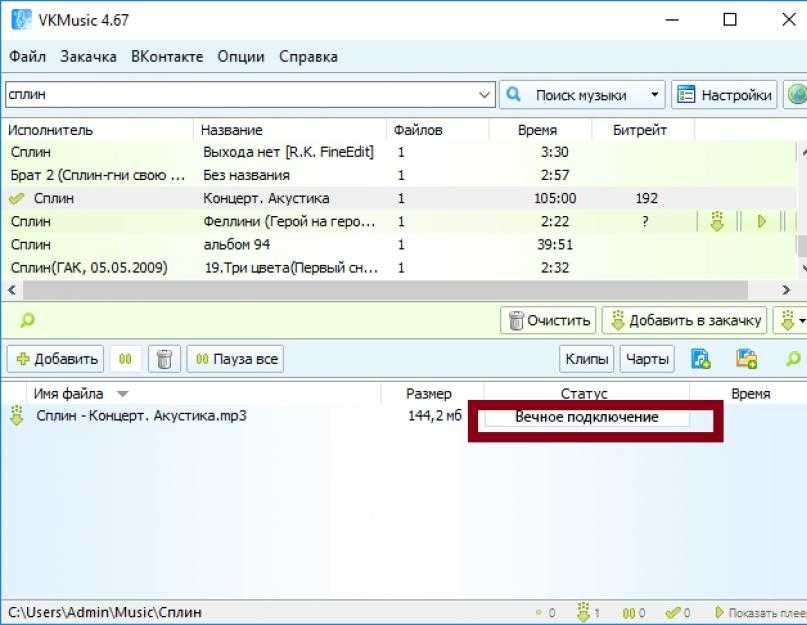Click the folder-add icon in downloads toolbar
The height and width of the screenshot is (625, 807).
[747, 359]
